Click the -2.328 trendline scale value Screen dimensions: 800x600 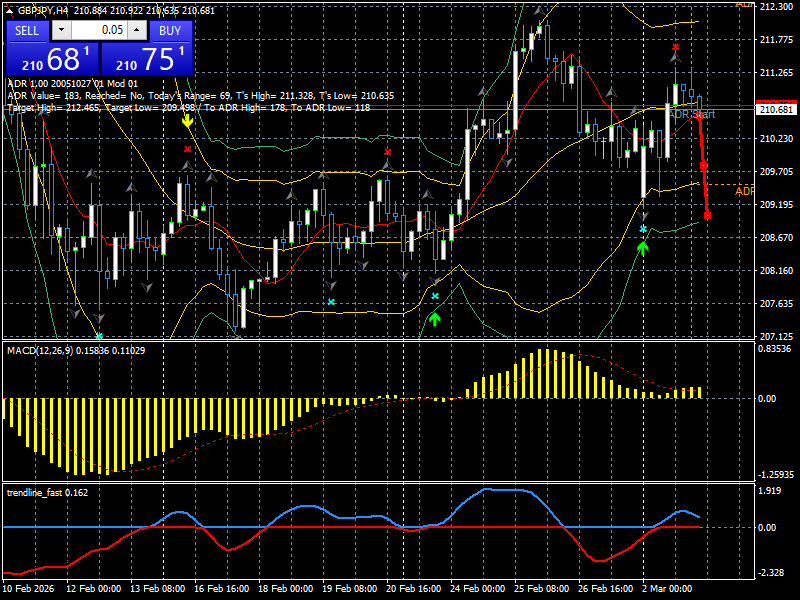click(771, 573)
